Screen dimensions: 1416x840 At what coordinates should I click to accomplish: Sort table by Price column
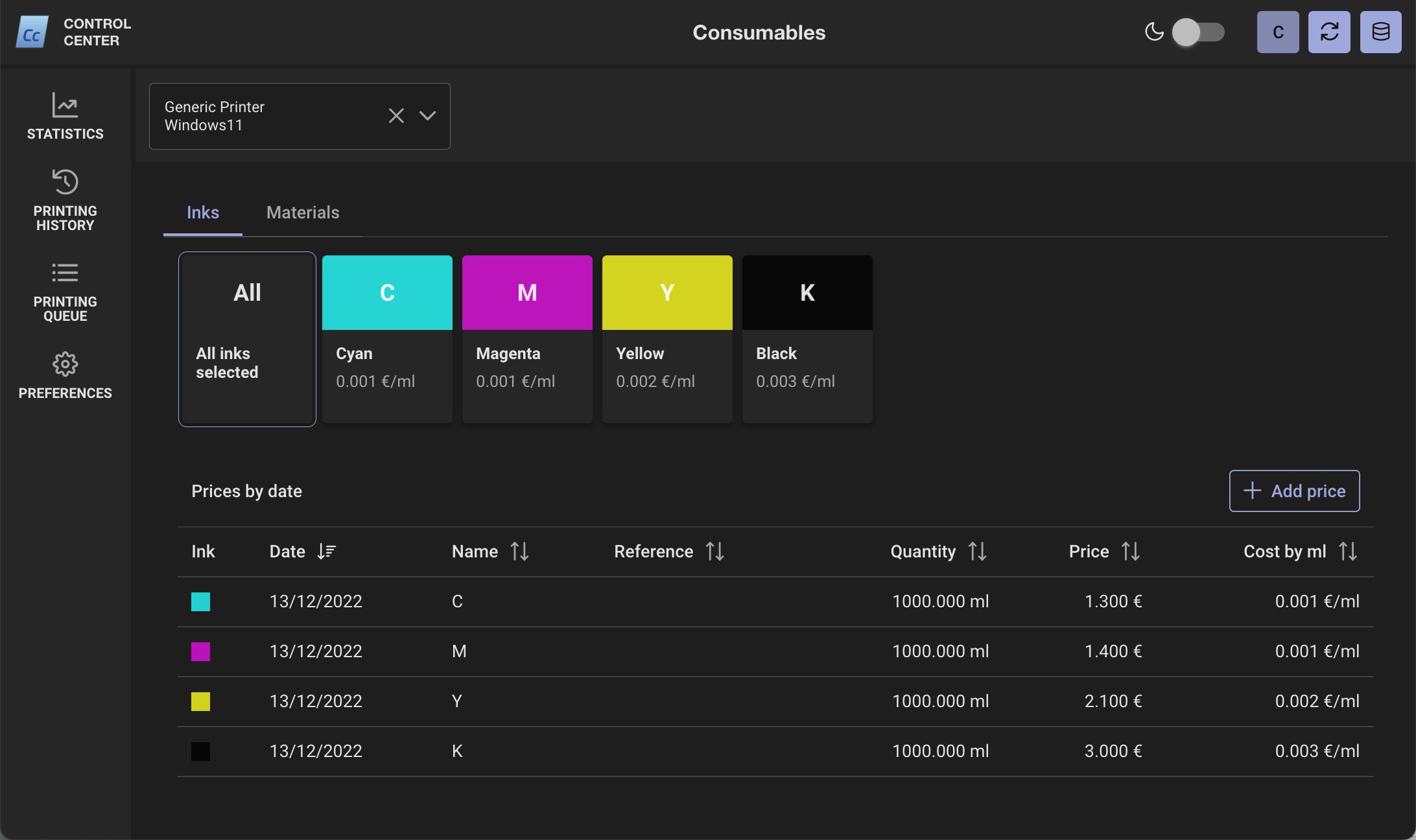click(1130, 552)
